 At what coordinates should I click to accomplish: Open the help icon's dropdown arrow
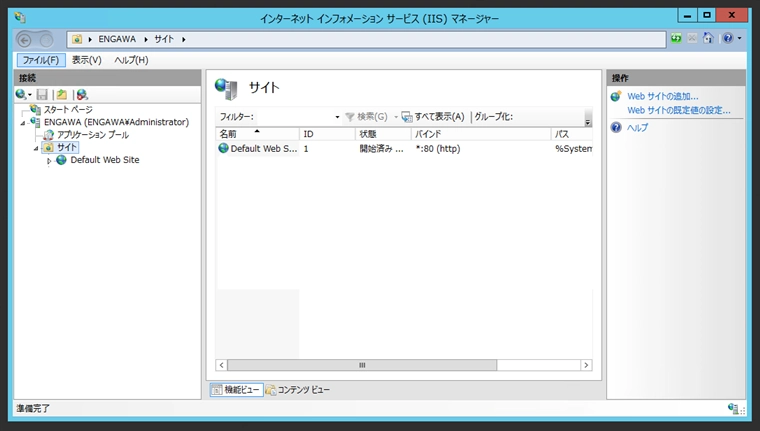click(x=739, y=38)
